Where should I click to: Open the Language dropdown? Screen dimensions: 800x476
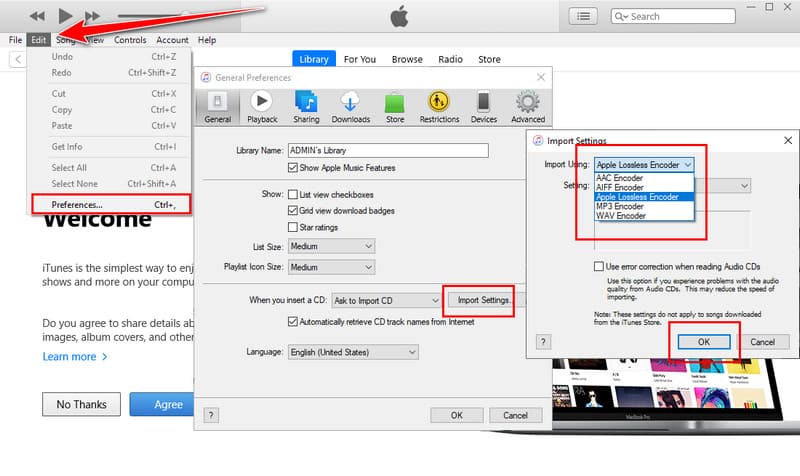coord(353,352)
